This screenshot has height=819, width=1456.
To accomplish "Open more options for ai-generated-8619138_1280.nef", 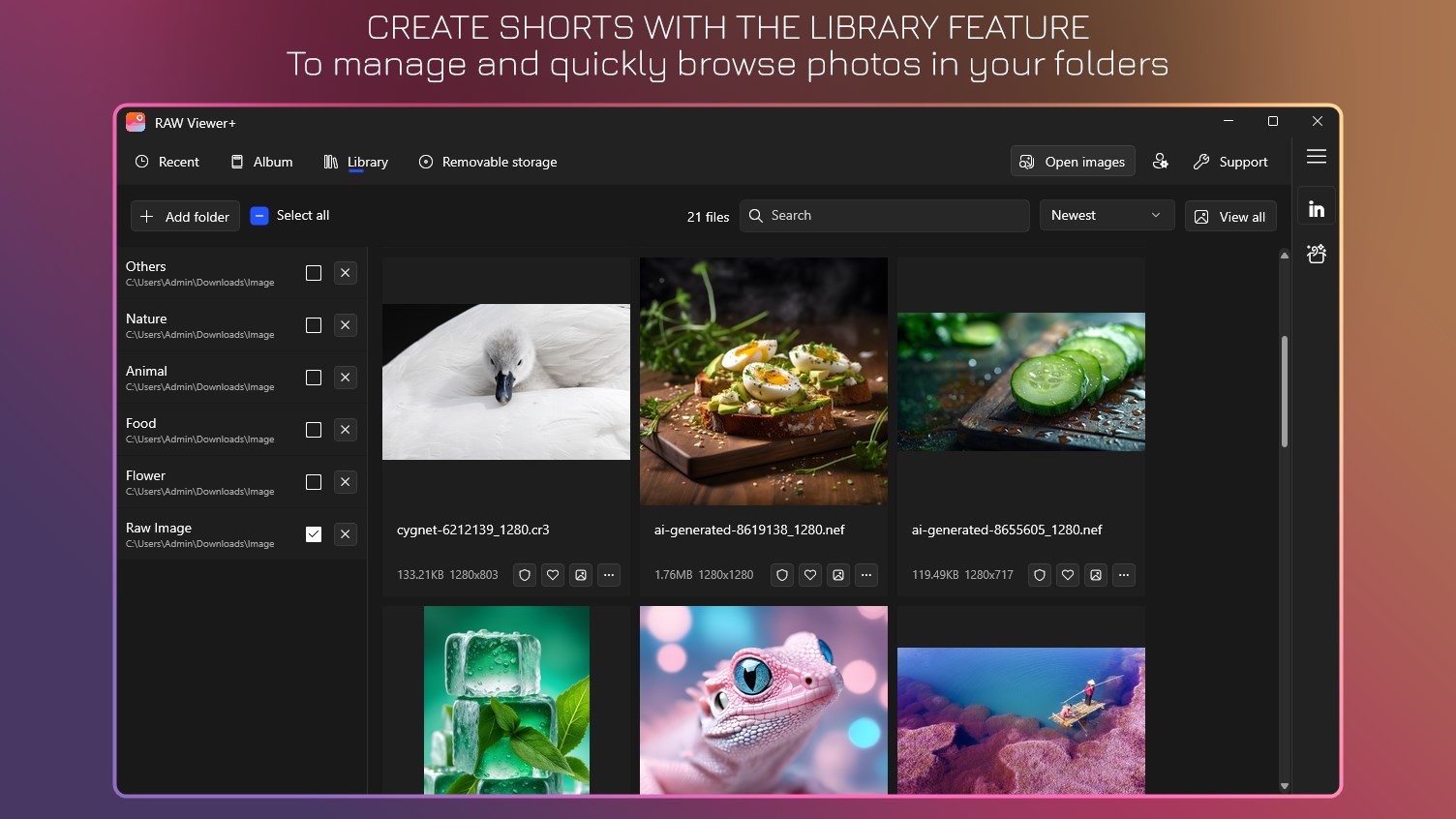I will tap(866, 575).
